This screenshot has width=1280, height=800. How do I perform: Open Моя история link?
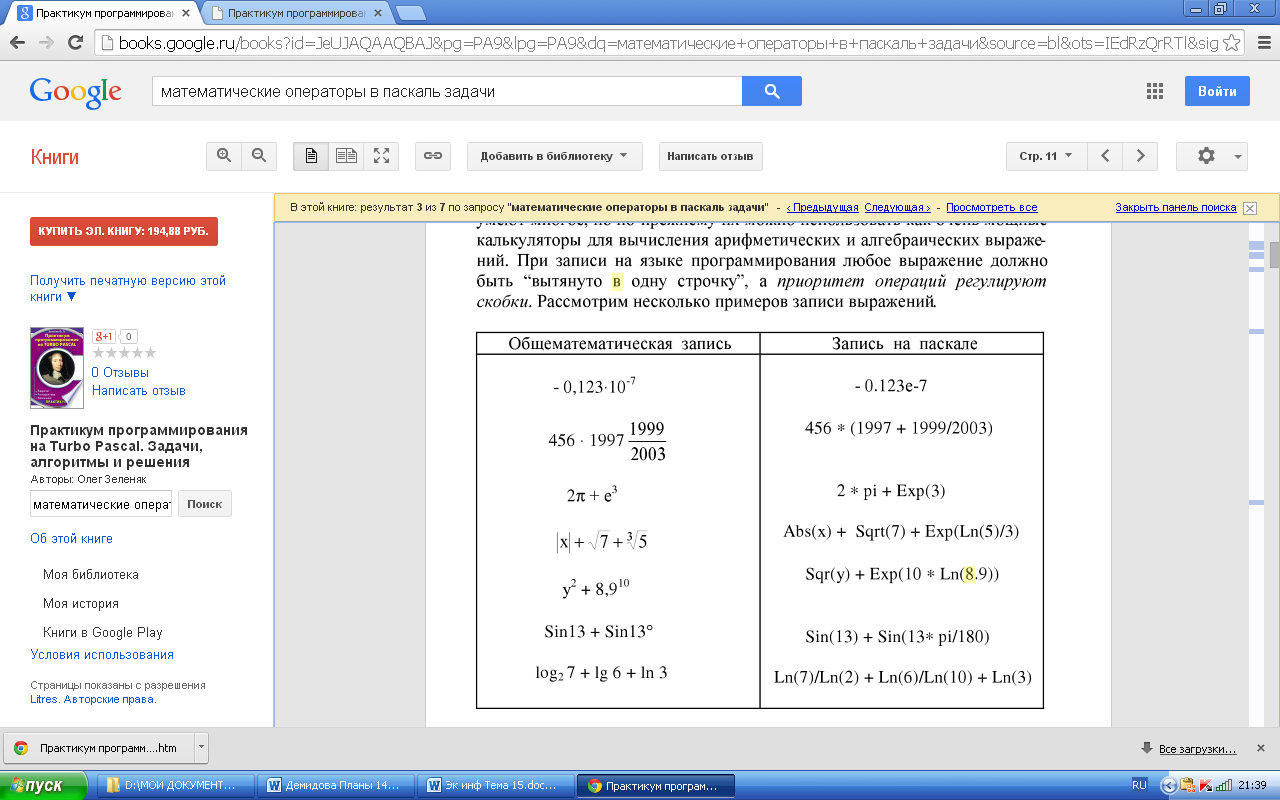[81, 604]
